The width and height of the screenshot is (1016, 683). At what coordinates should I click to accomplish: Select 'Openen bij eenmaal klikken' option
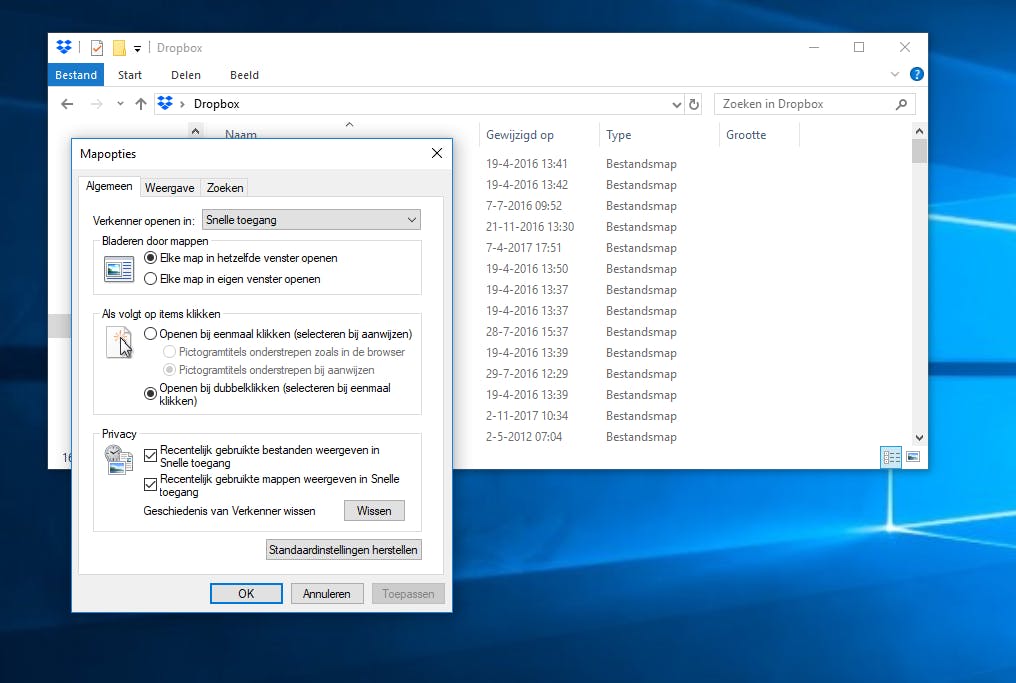point(151,334)
